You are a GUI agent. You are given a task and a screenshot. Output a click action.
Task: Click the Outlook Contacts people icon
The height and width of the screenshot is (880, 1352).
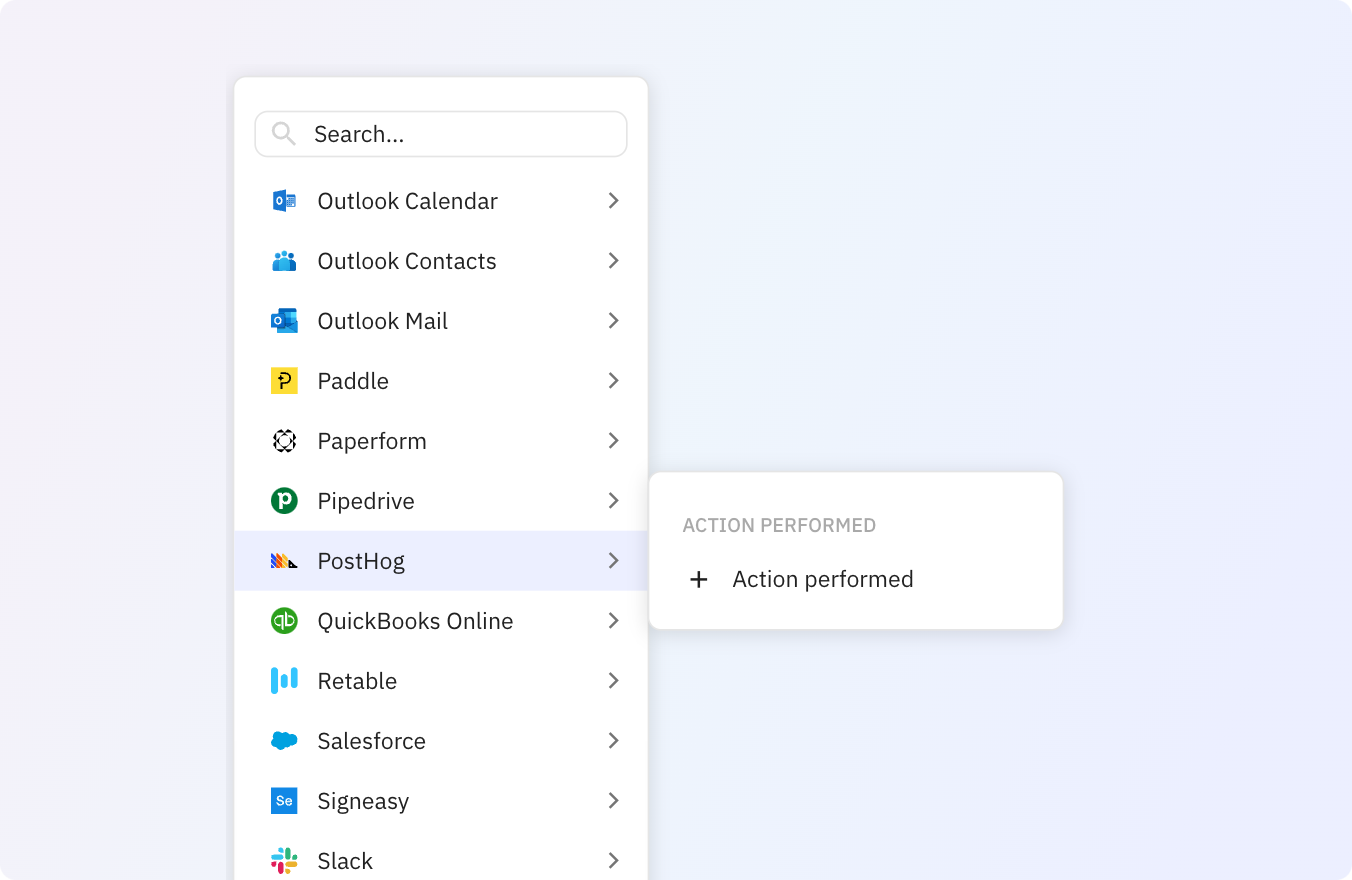point(284,261)
